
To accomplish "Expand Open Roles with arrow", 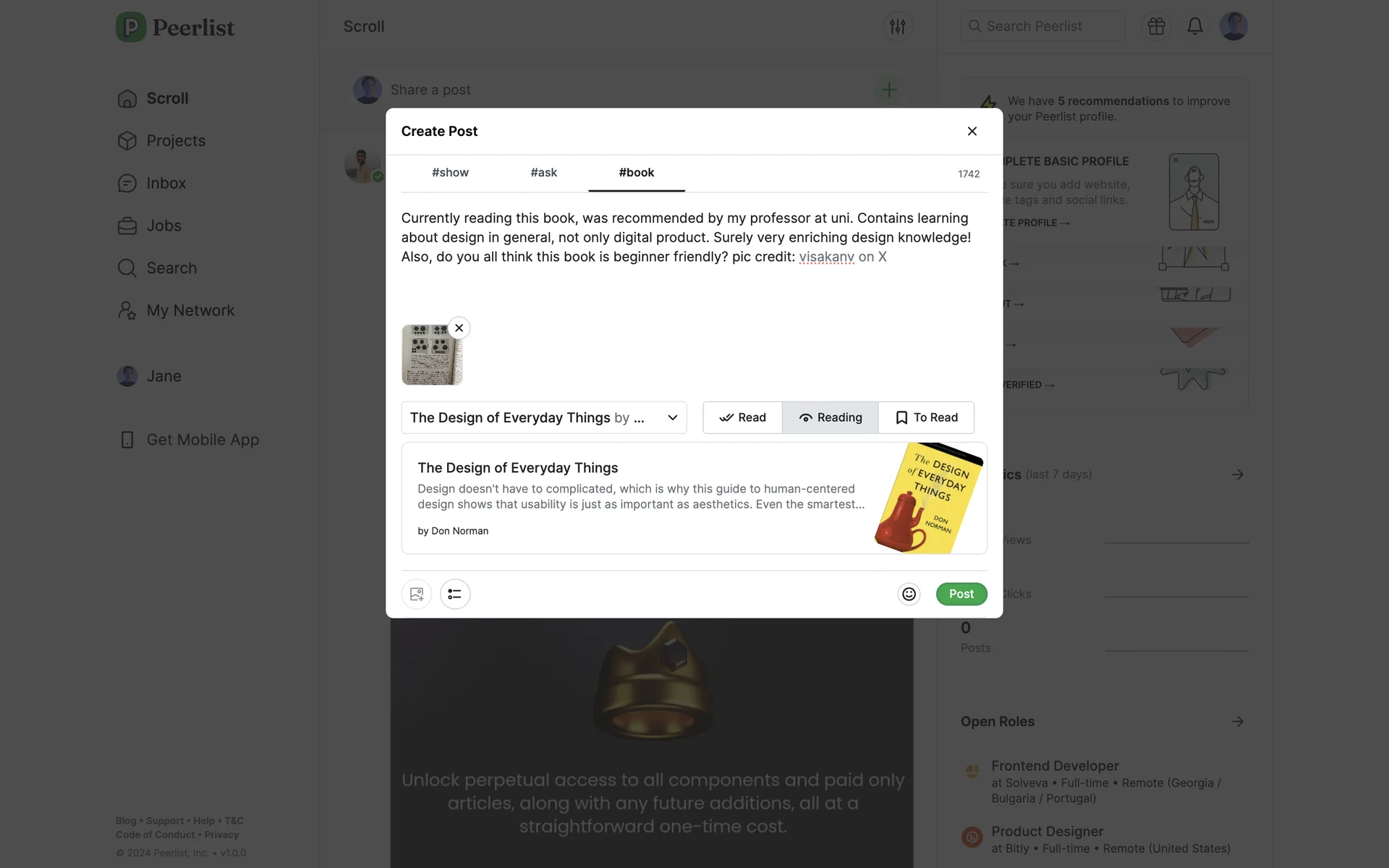I will click(1237, 721).
